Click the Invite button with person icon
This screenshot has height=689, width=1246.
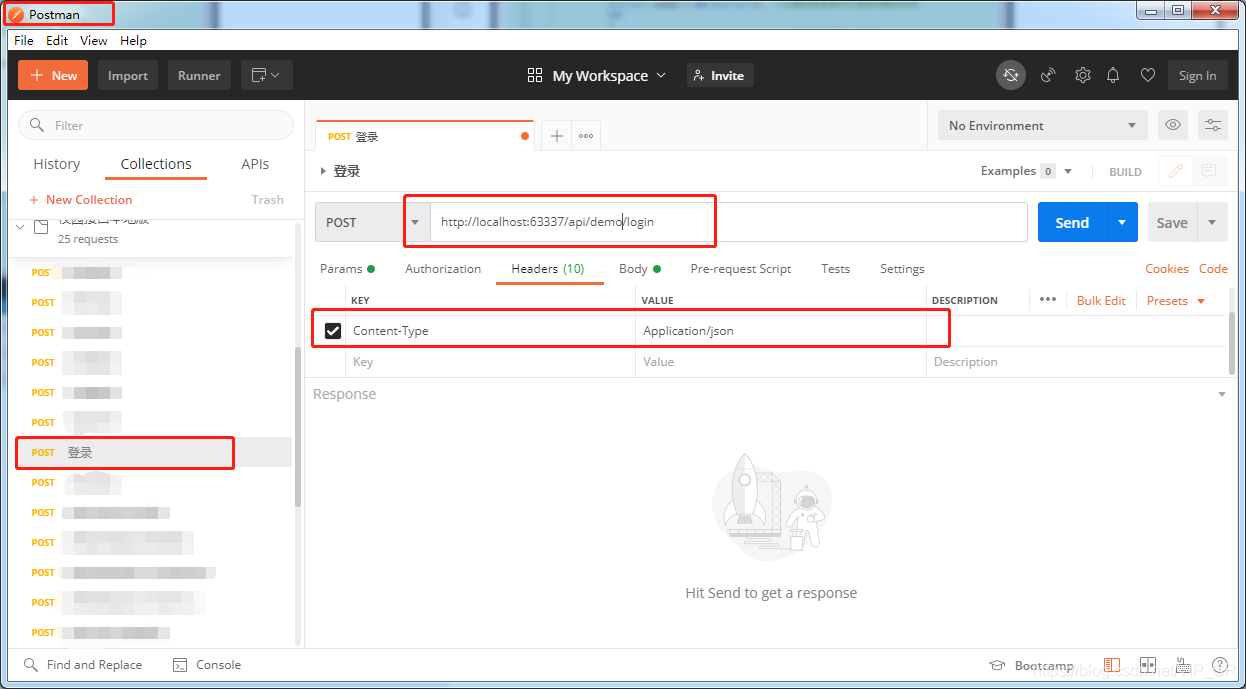click(720, 75)
